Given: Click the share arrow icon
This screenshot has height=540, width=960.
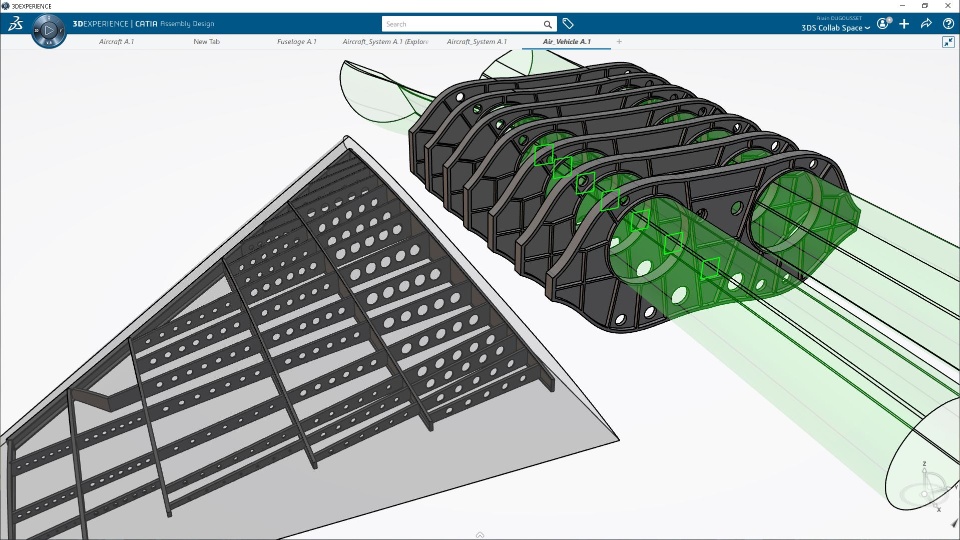Looking at the screenshot, I should point(926,23).
